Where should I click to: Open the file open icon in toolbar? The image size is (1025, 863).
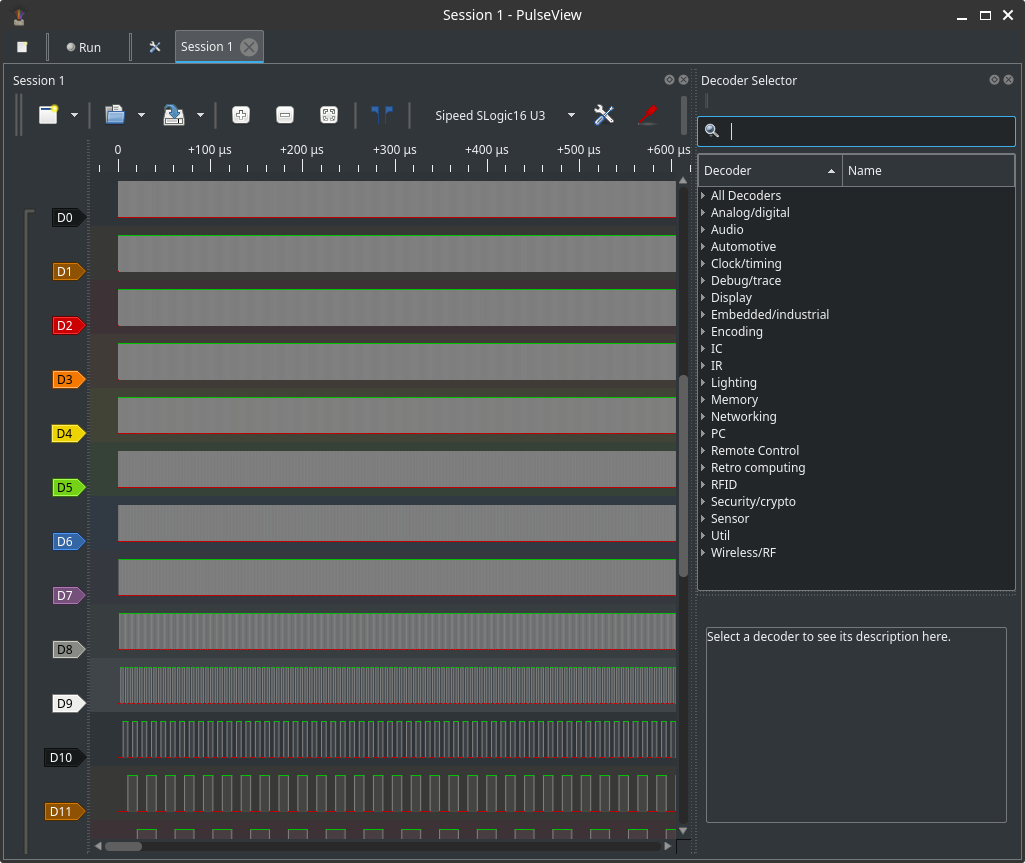(x=115, y=115)
